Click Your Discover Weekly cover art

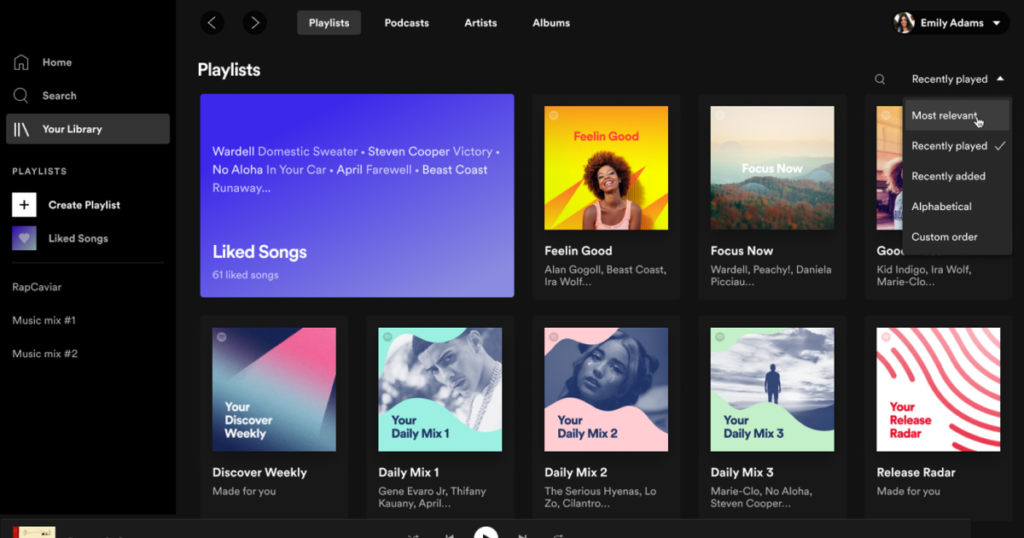pos(274,390)
